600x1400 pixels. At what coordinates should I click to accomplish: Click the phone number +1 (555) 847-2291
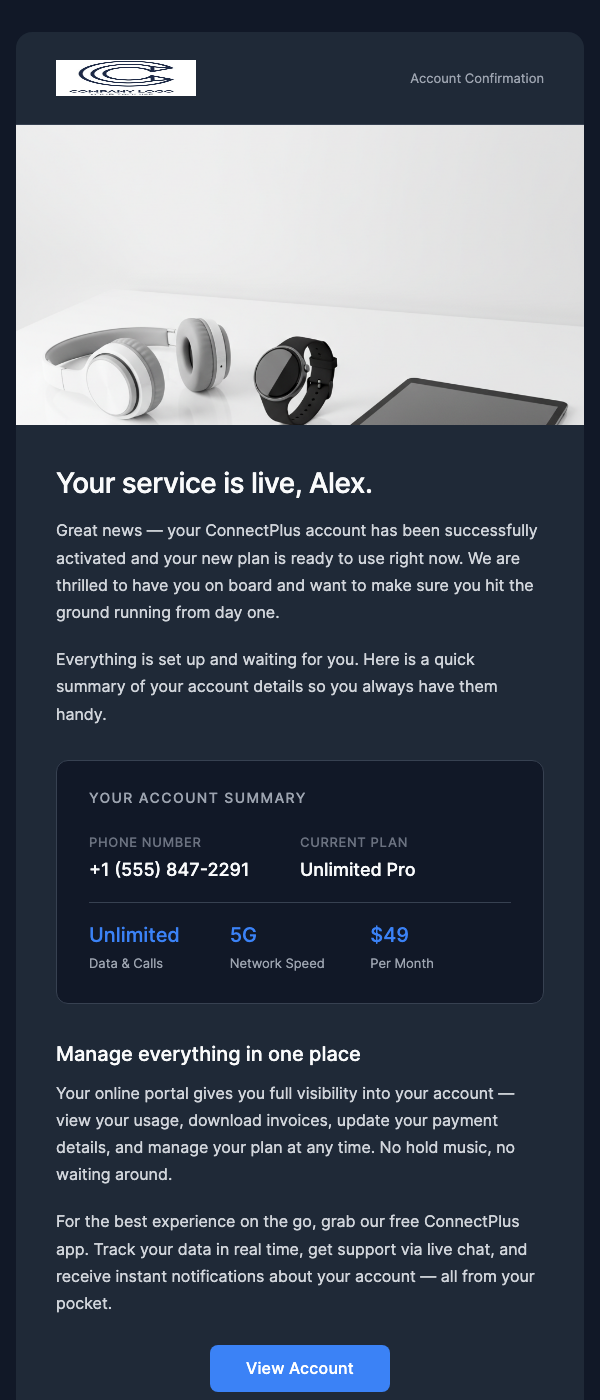pos(168,869)
